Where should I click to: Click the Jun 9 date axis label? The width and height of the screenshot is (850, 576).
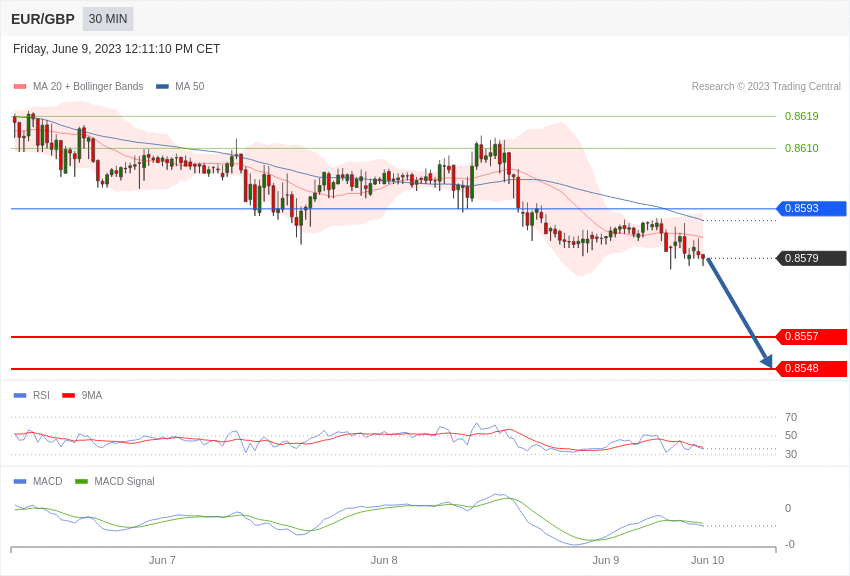(606, 560)
